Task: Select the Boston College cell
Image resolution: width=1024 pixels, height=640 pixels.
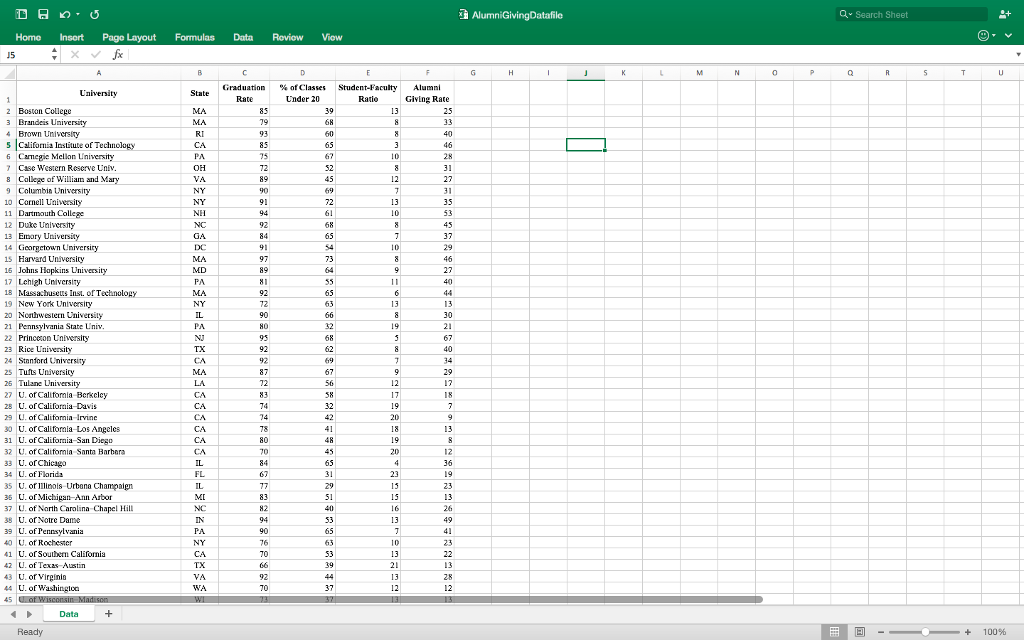Action: pyautogui.click(x=99, y=111)
